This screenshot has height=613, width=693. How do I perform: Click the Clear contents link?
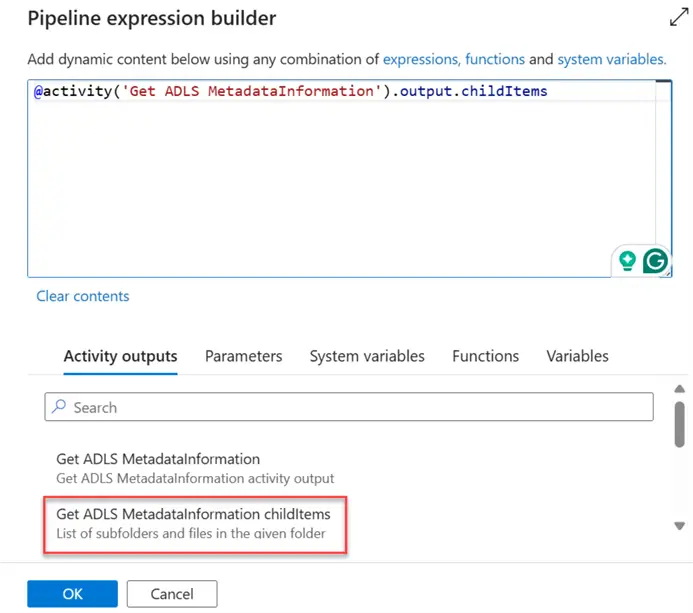pyautogui.click(x=83, y=296)
